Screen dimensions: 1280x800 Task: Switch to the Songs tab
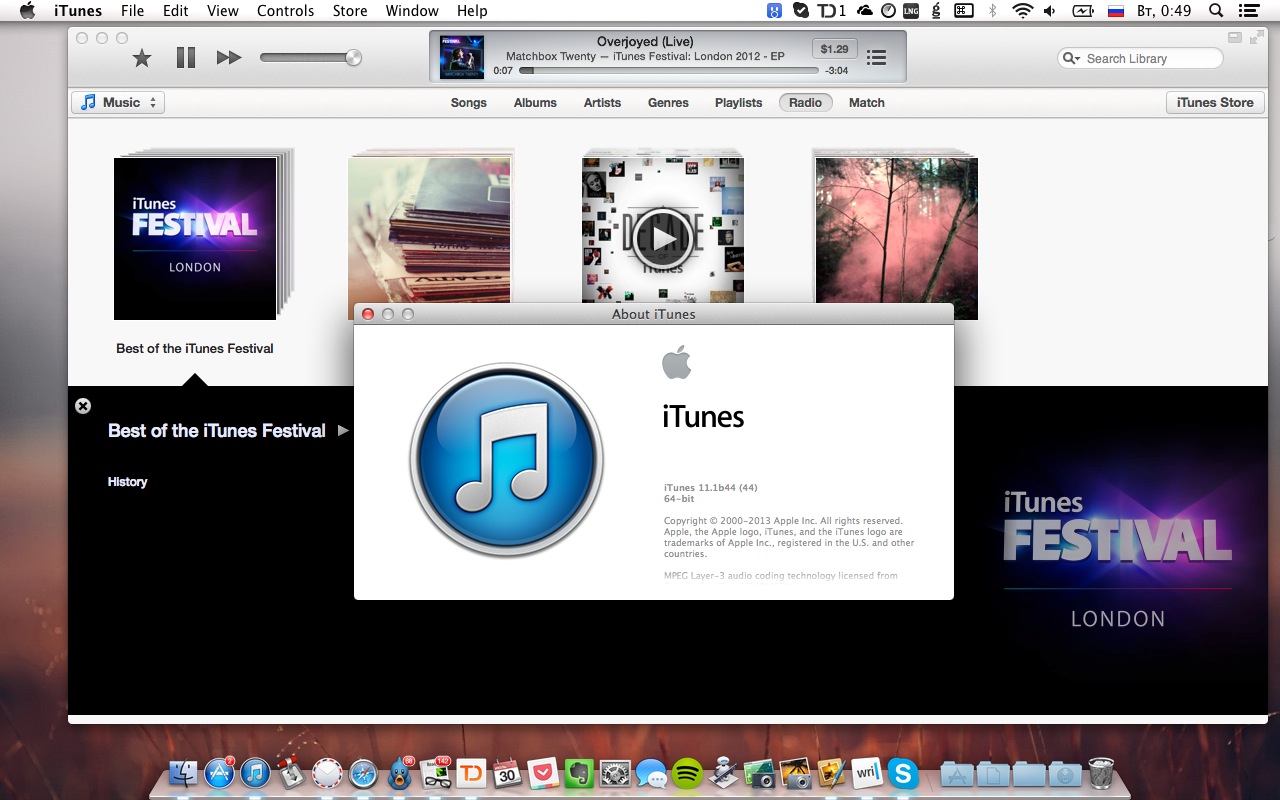468,102
